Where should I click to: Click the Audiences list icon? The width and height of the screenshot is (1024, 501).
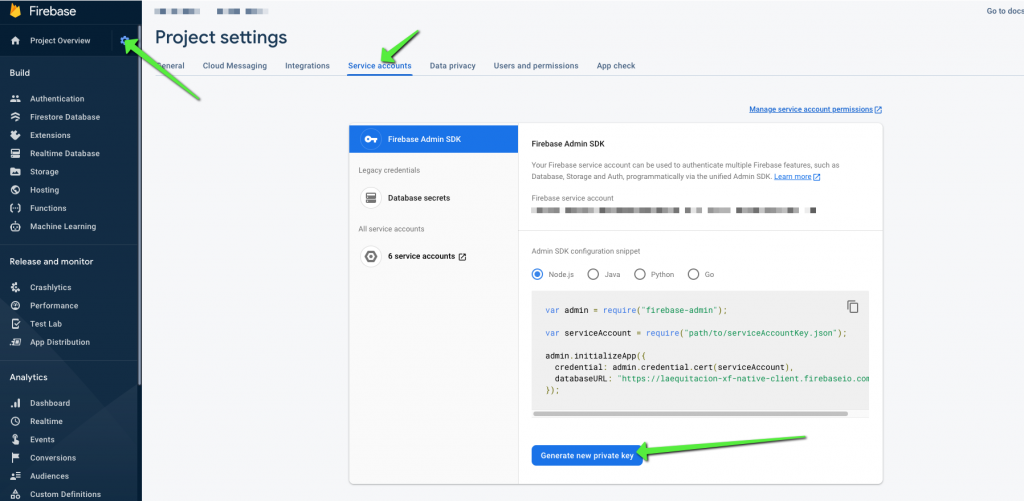[16, 476]
